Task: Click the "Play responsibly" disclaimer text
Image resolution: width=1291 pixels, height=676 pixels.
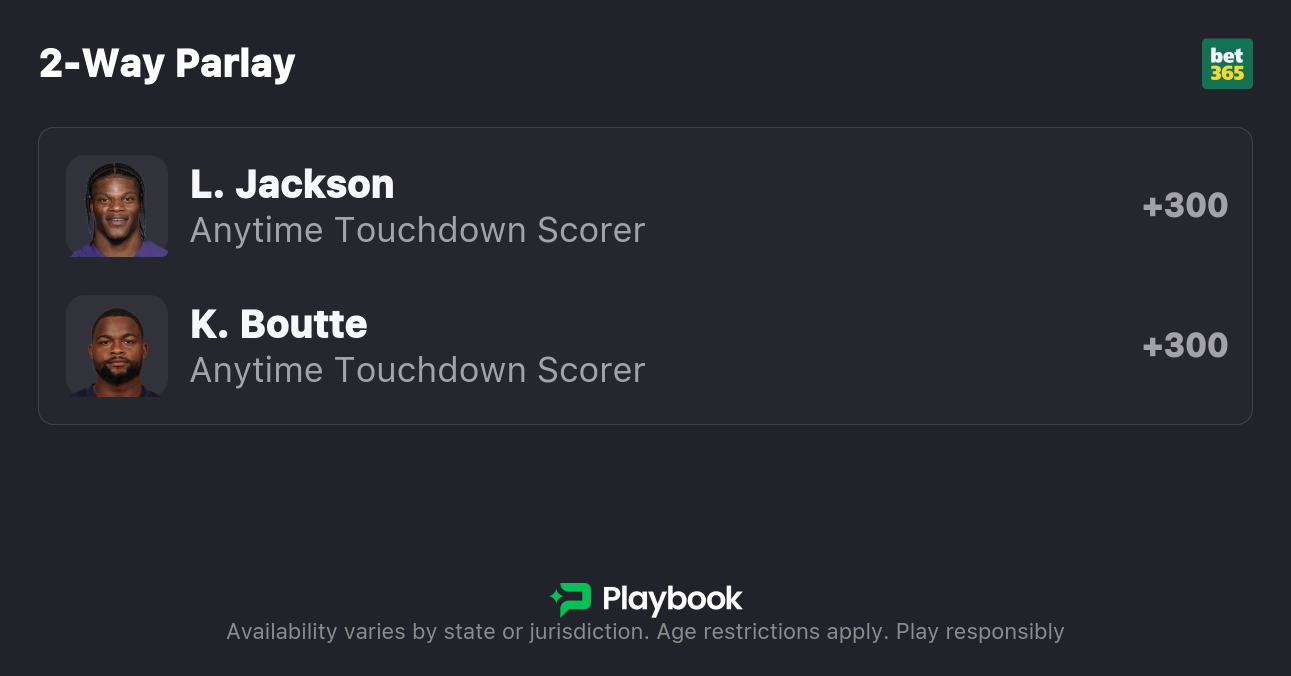Action: tap(980, 632)
